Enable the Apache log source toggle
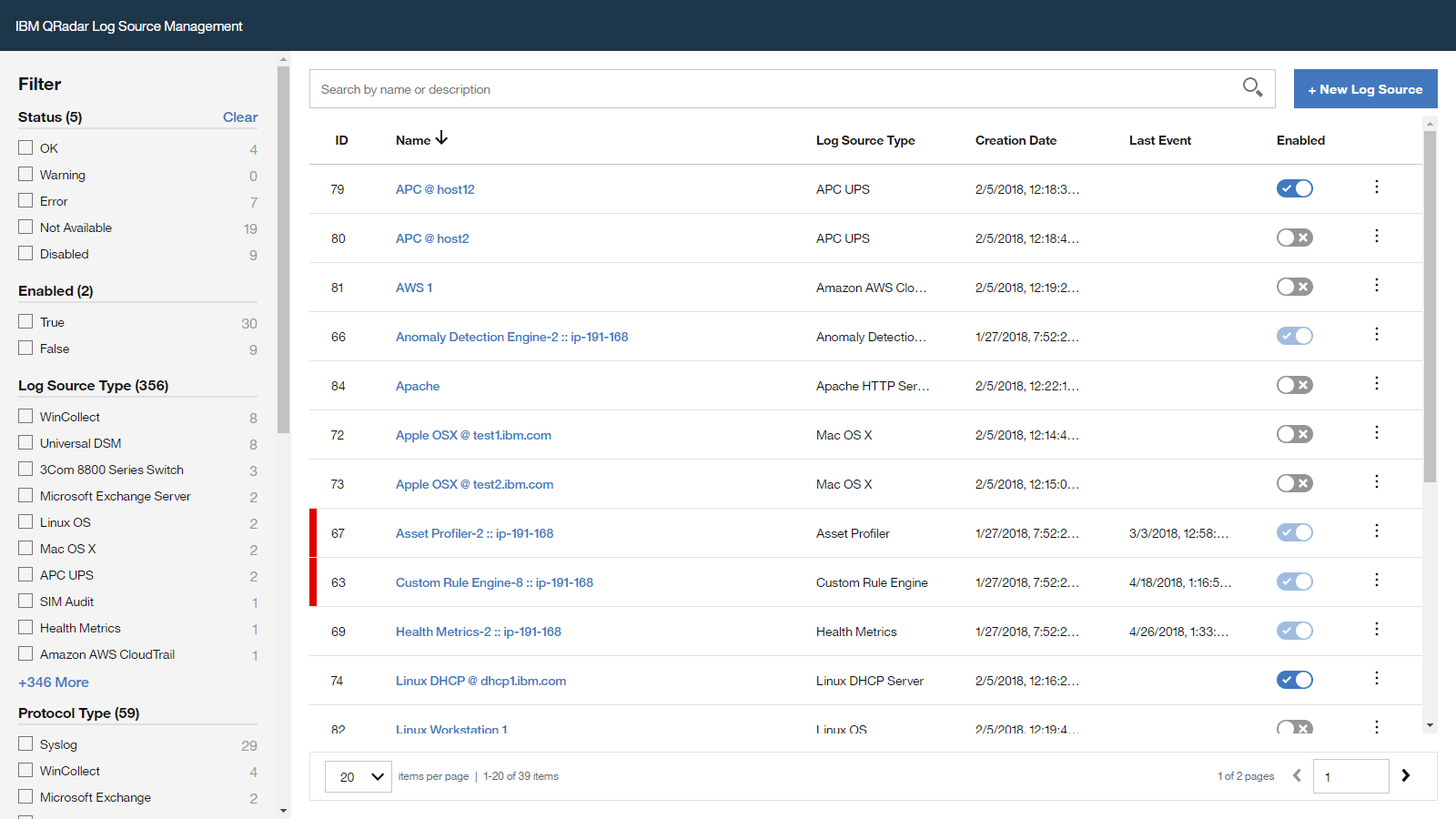Image resolution: width=1456 pixels, height=819 pixels. 1295,385
